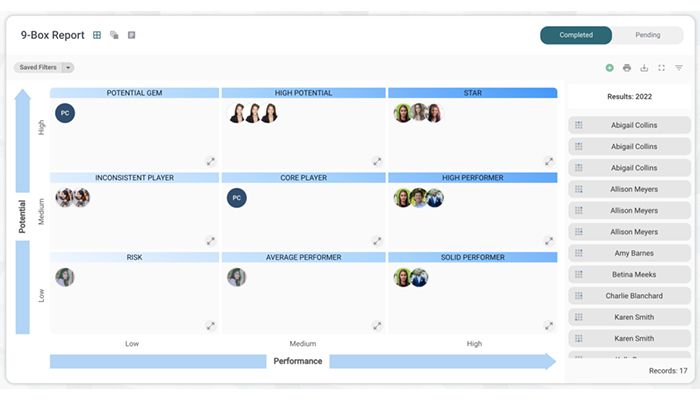Image resolution: width=700 pixels, height=400 pixels.
Task: Switch to grid view icon beside title
Action: pyautogui.click(x=97, y=35)
